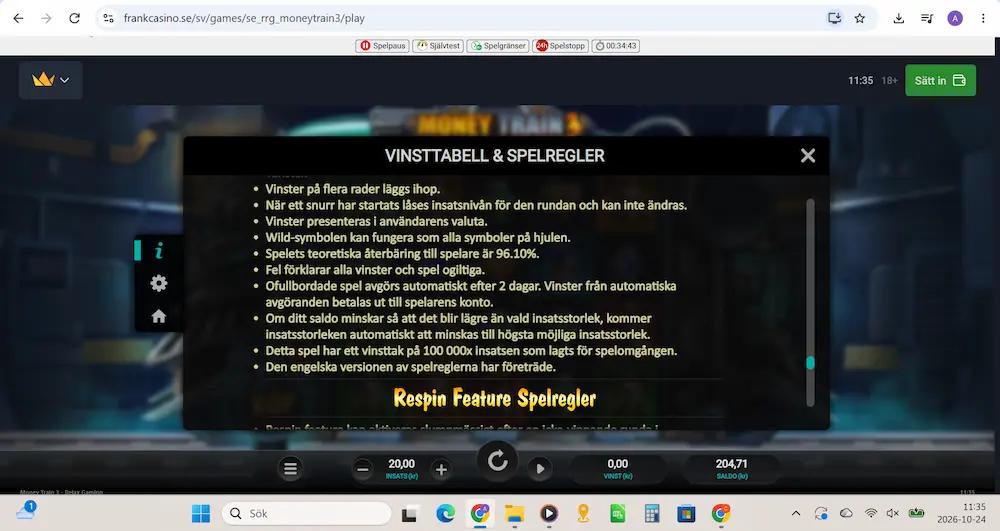Click the 24h Spelstopp button
The image size is (1000, 531).
(x=560, y=46)
